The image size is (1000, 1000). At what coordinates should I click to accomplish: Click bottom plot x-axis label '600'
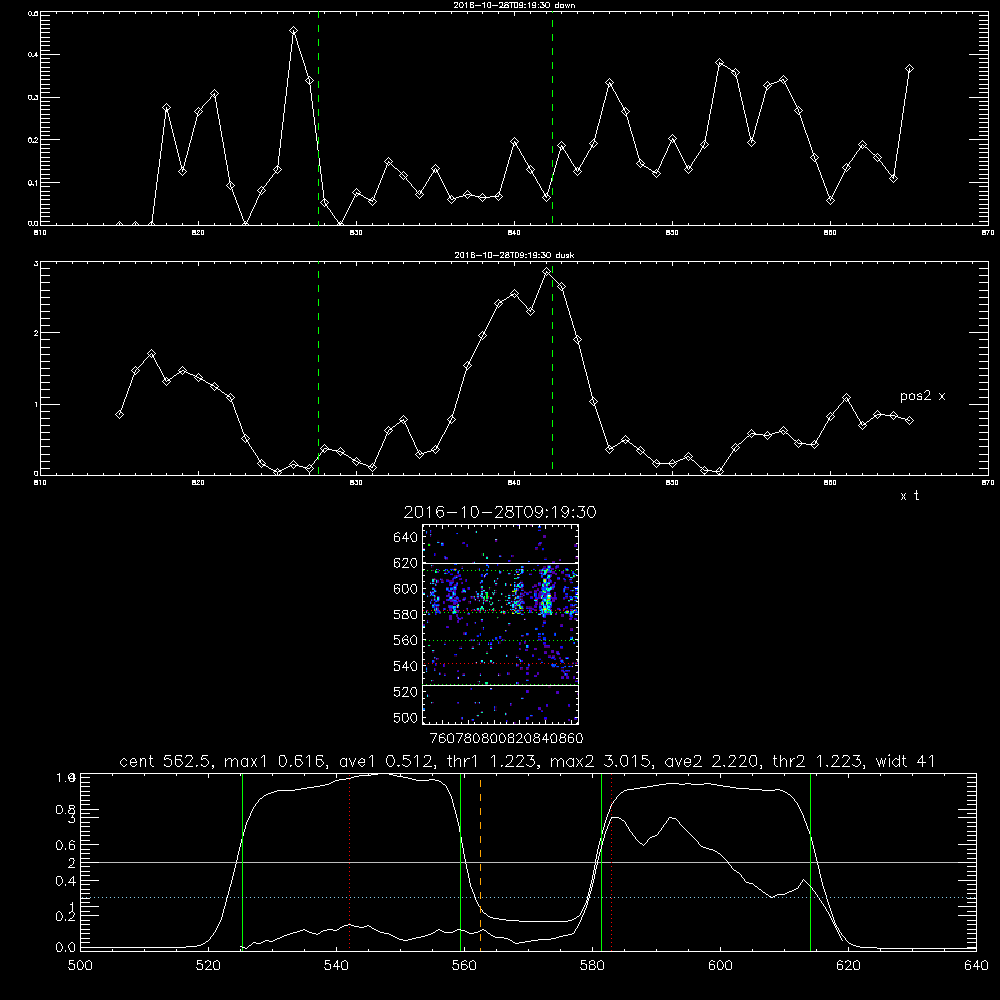pyautogui.click(x=721, y=966)
